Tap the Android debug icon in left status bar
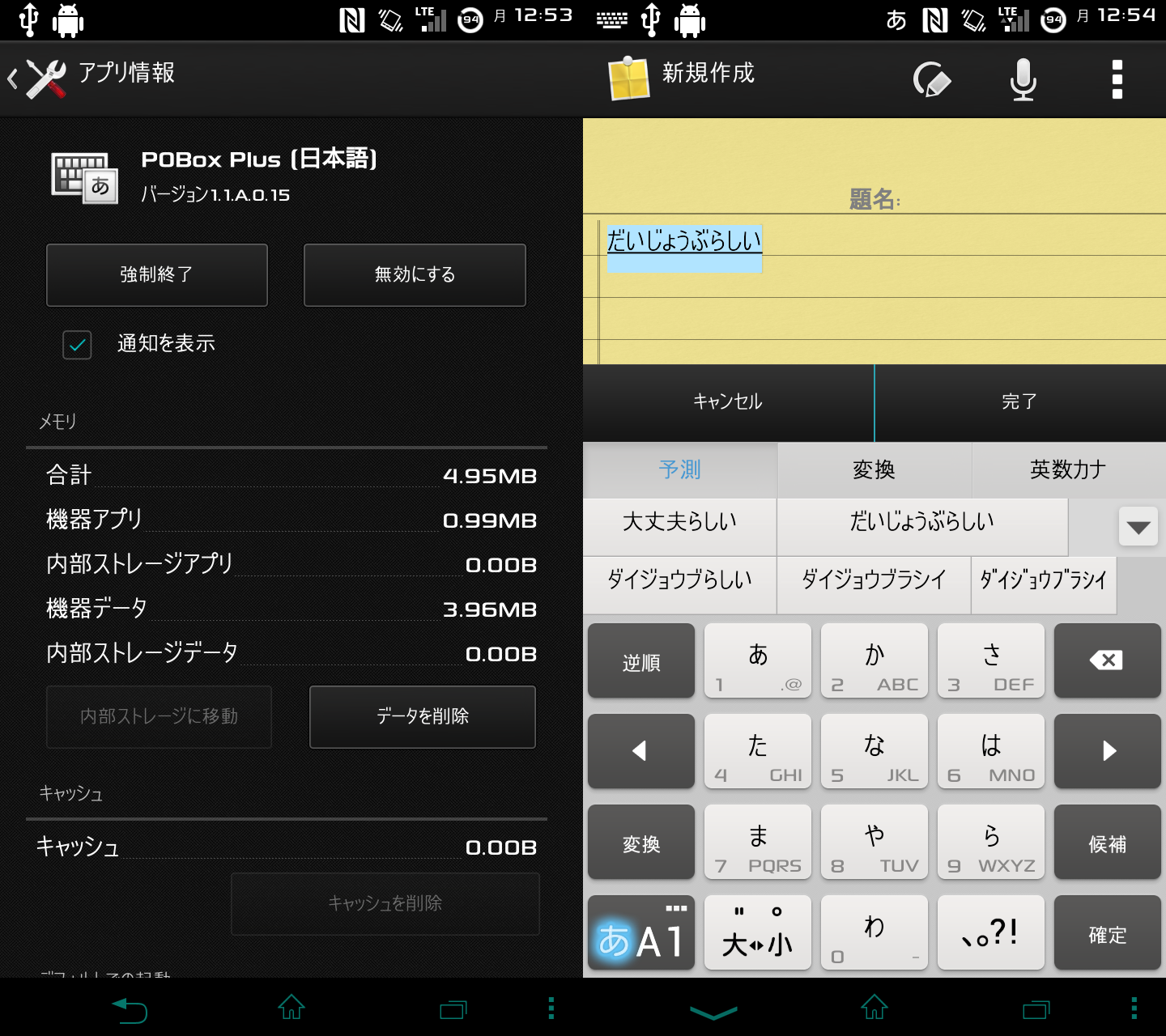Viewport: 1166px width, 1036px height. pyautogui.click(x=68, y=20)
